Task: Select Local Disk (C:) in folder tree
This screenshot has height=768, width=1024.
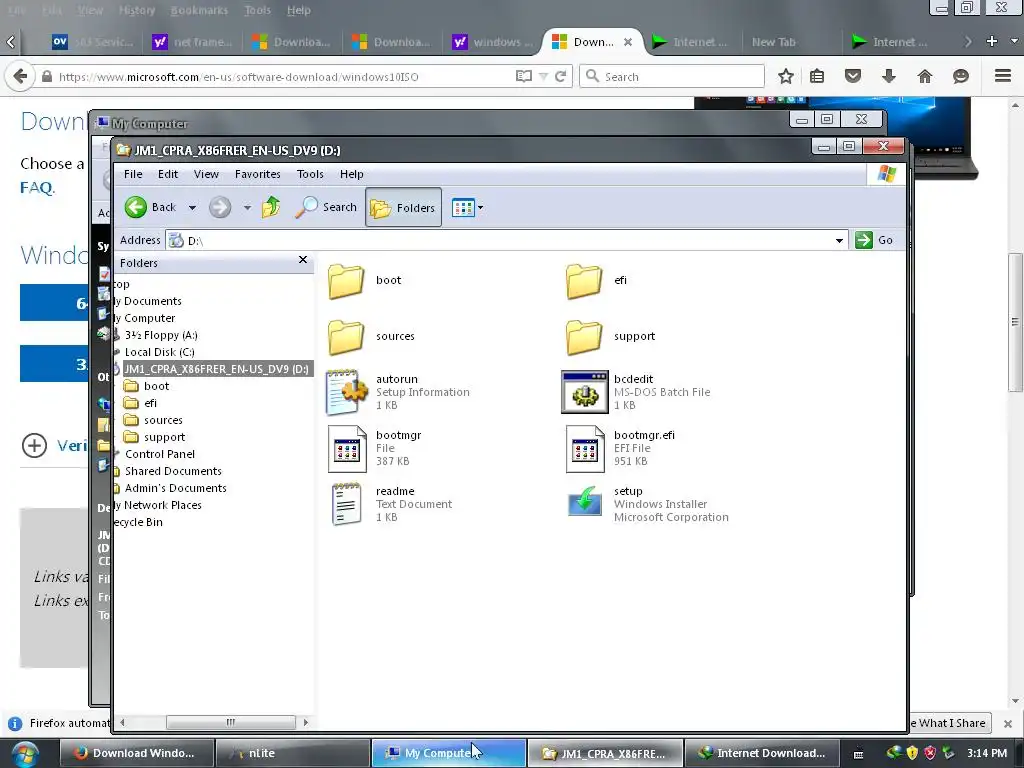Action: [159, 352]
